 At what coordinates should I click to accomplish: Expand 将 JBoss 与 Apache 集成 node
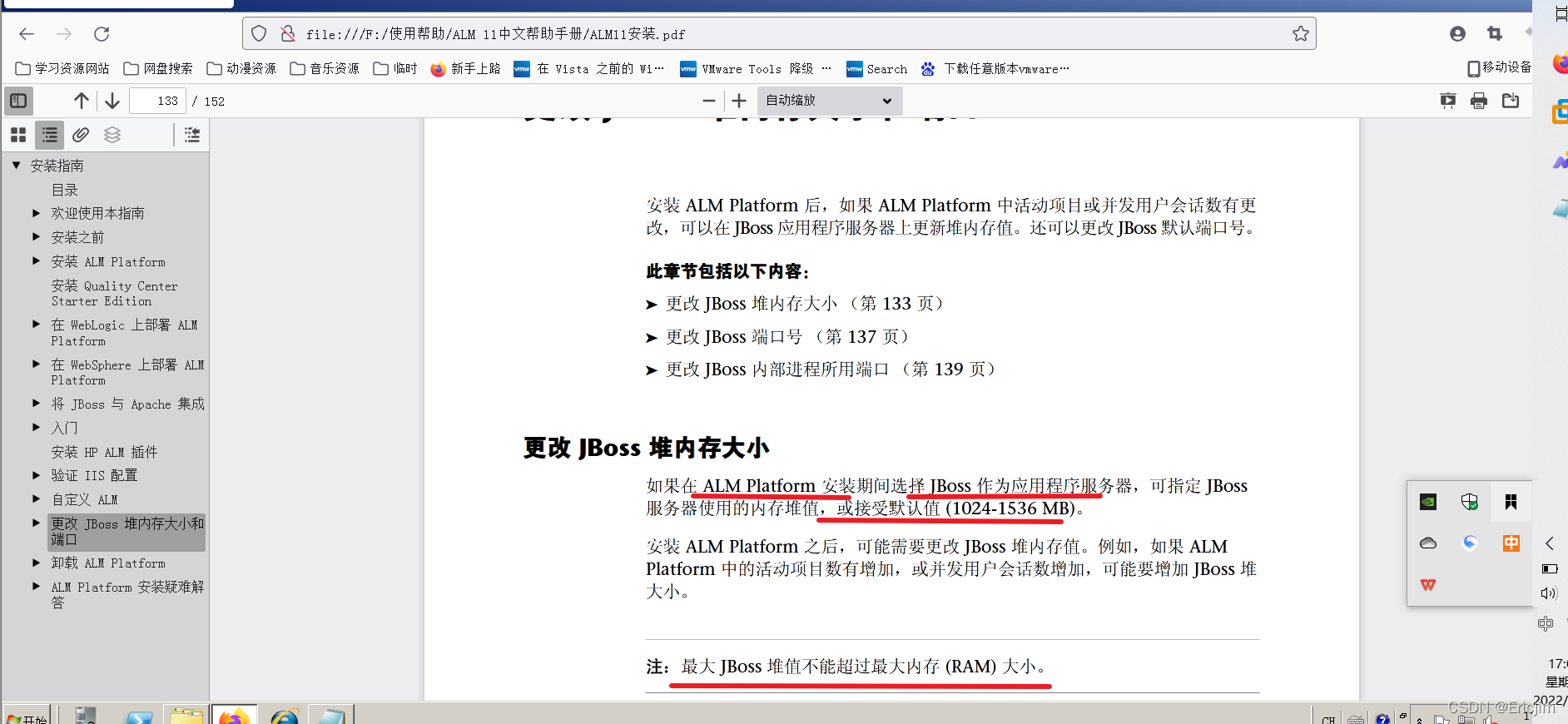point(36,404)
